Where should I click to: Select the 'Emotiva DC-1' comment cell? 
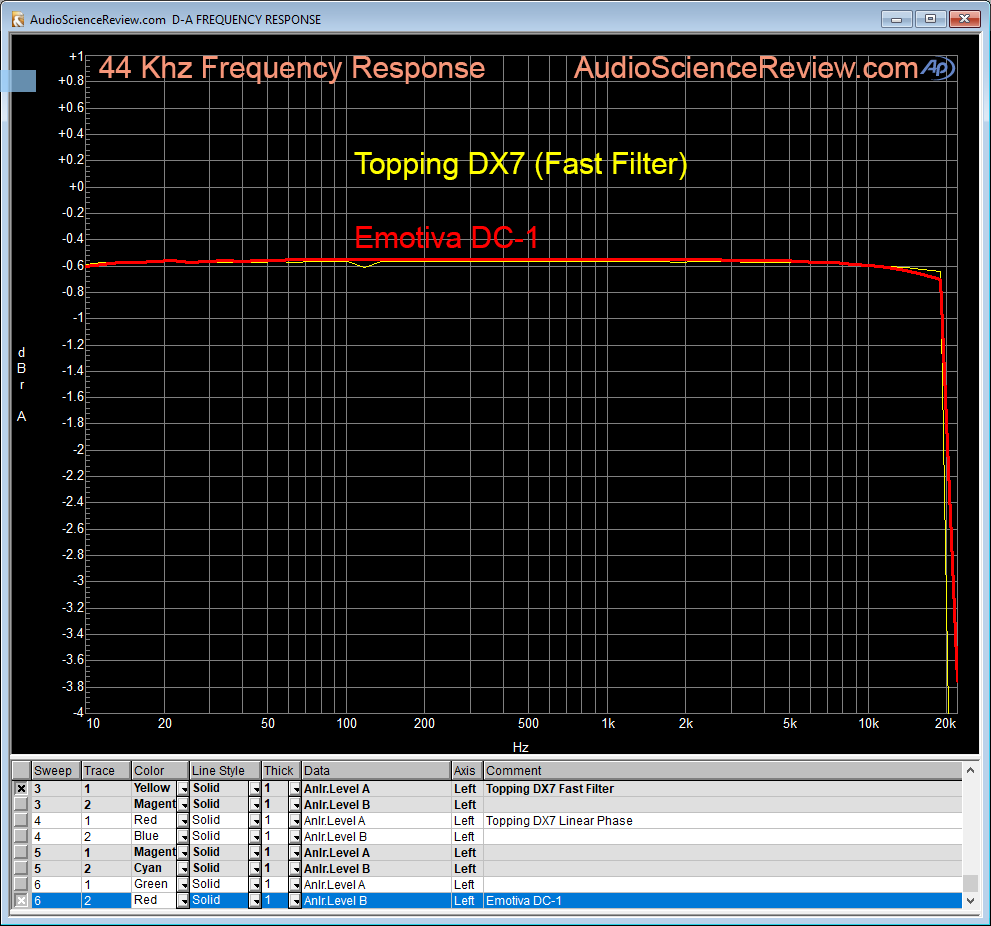(x=722, y=901)
